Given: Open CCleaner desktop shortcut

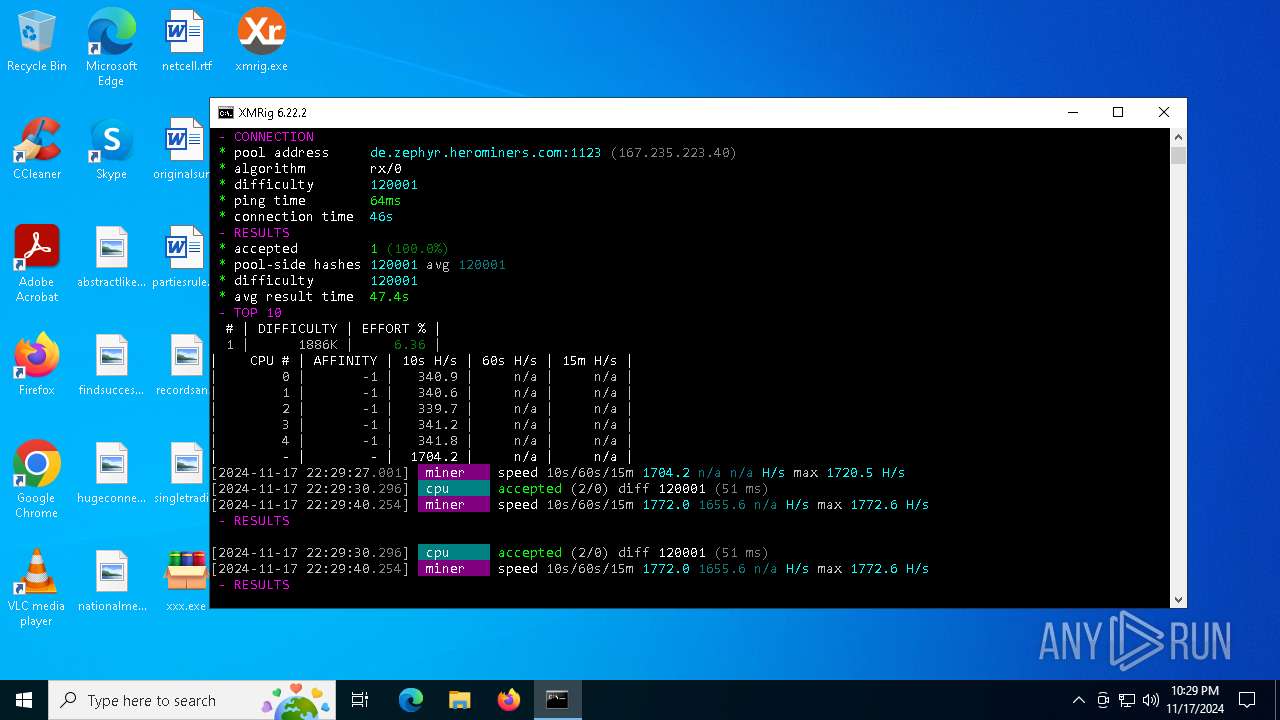Looking at the screenshot, I should 37,150.
